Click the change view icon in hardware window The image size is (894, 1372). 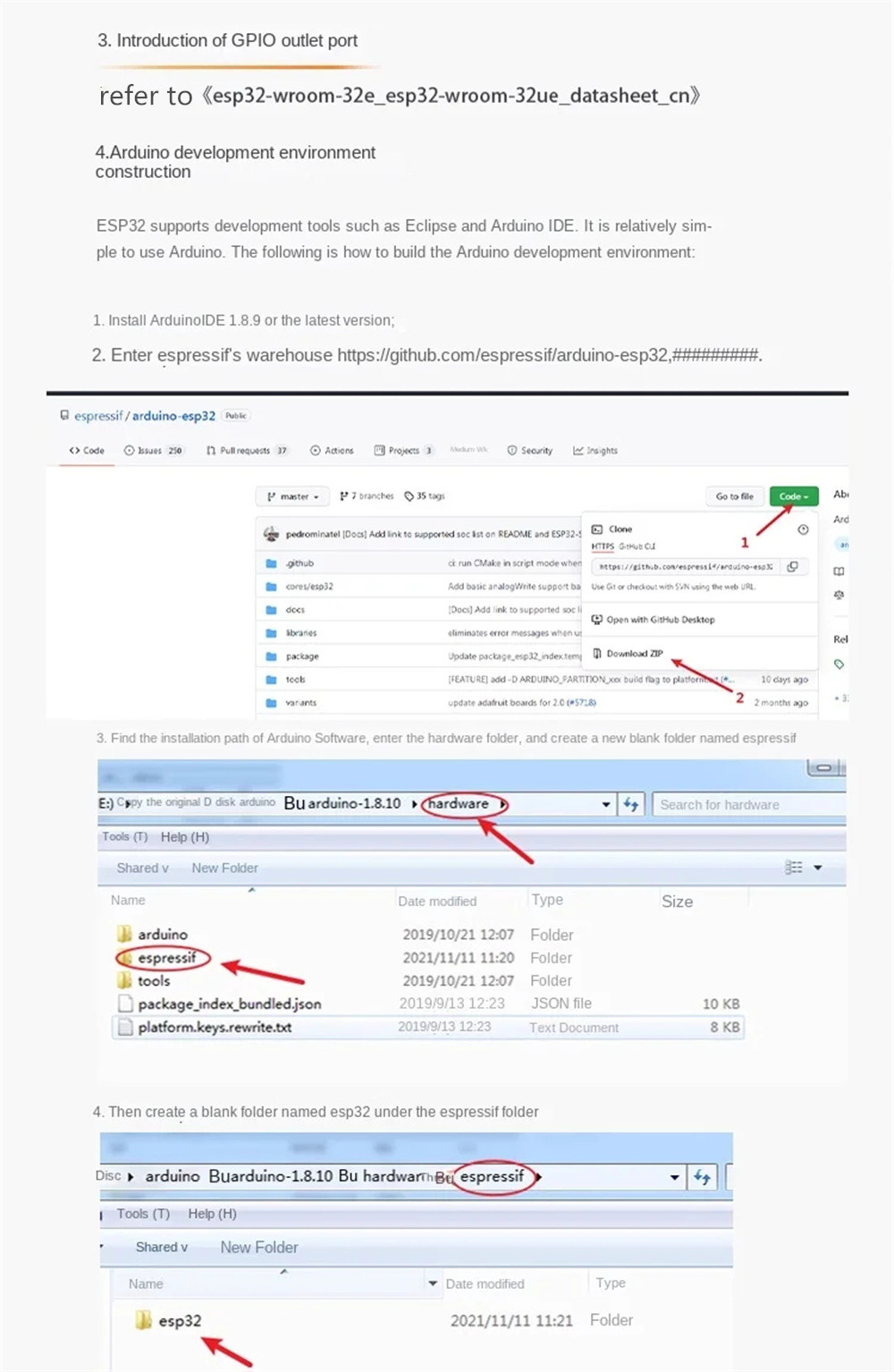793,868
